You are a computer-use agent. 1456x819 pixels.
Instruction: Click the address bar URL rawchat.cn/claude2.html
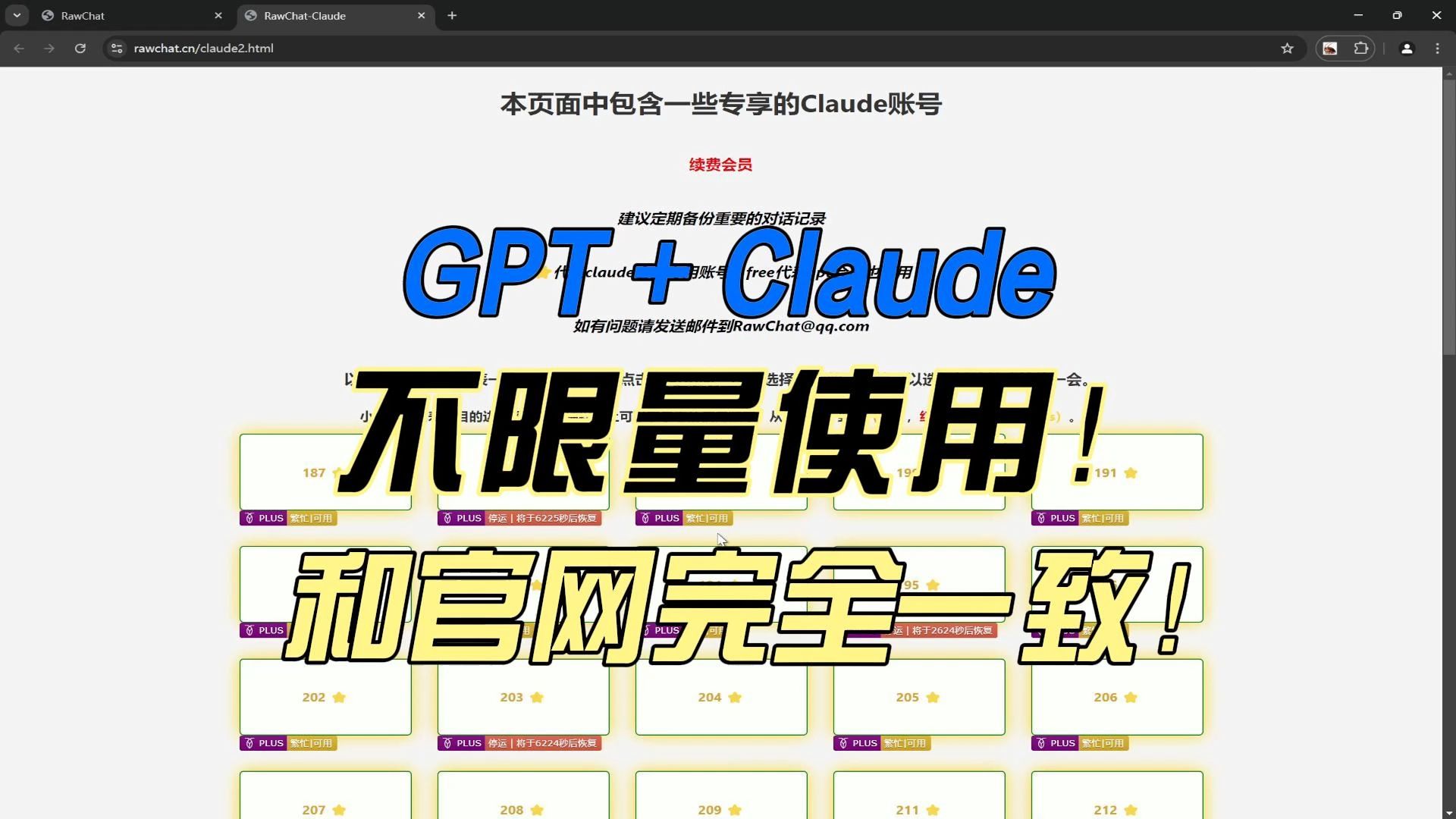[x=203, y=49]
